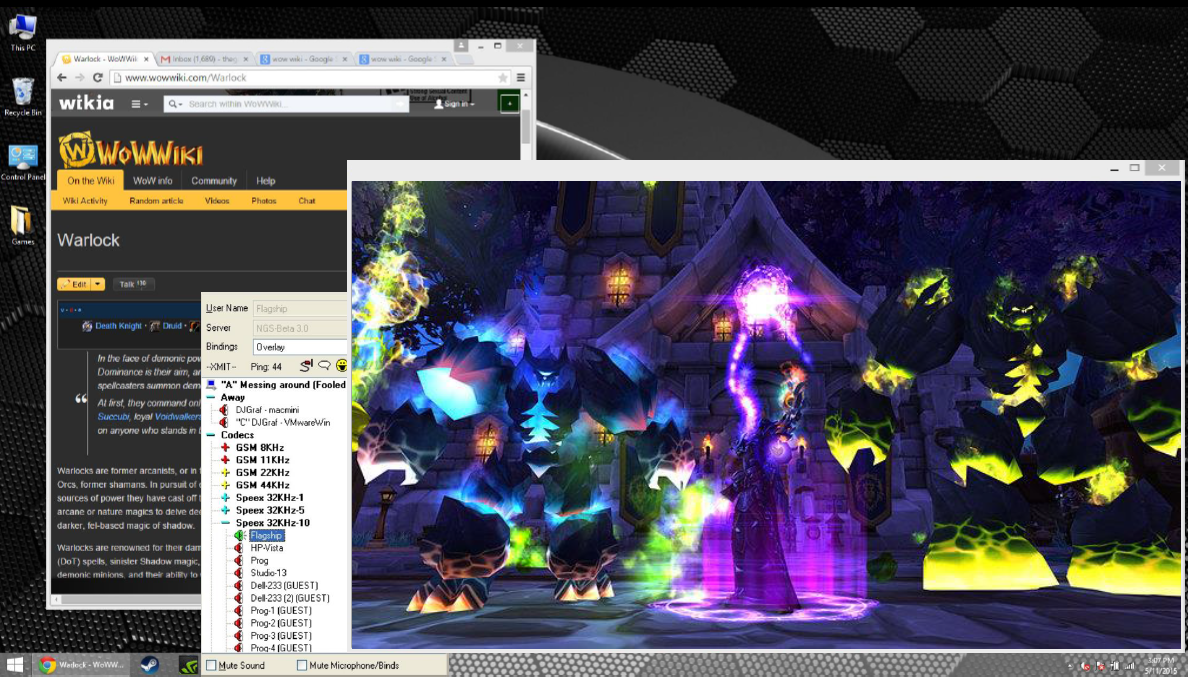Click the WoWWiki logo image

pyautogui.click(x=131, y=150)
